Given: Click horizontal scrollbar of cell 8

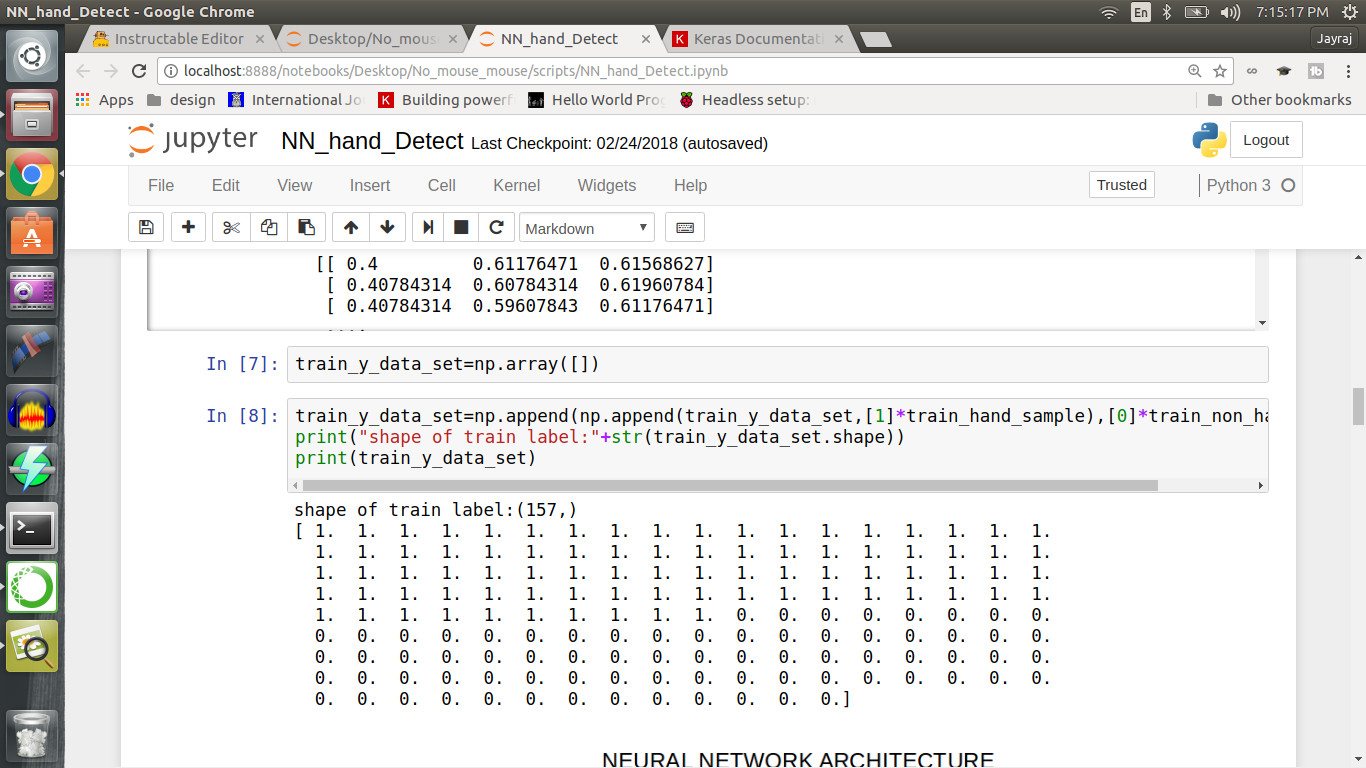Looking at the screenshot, I should (728, 485).
